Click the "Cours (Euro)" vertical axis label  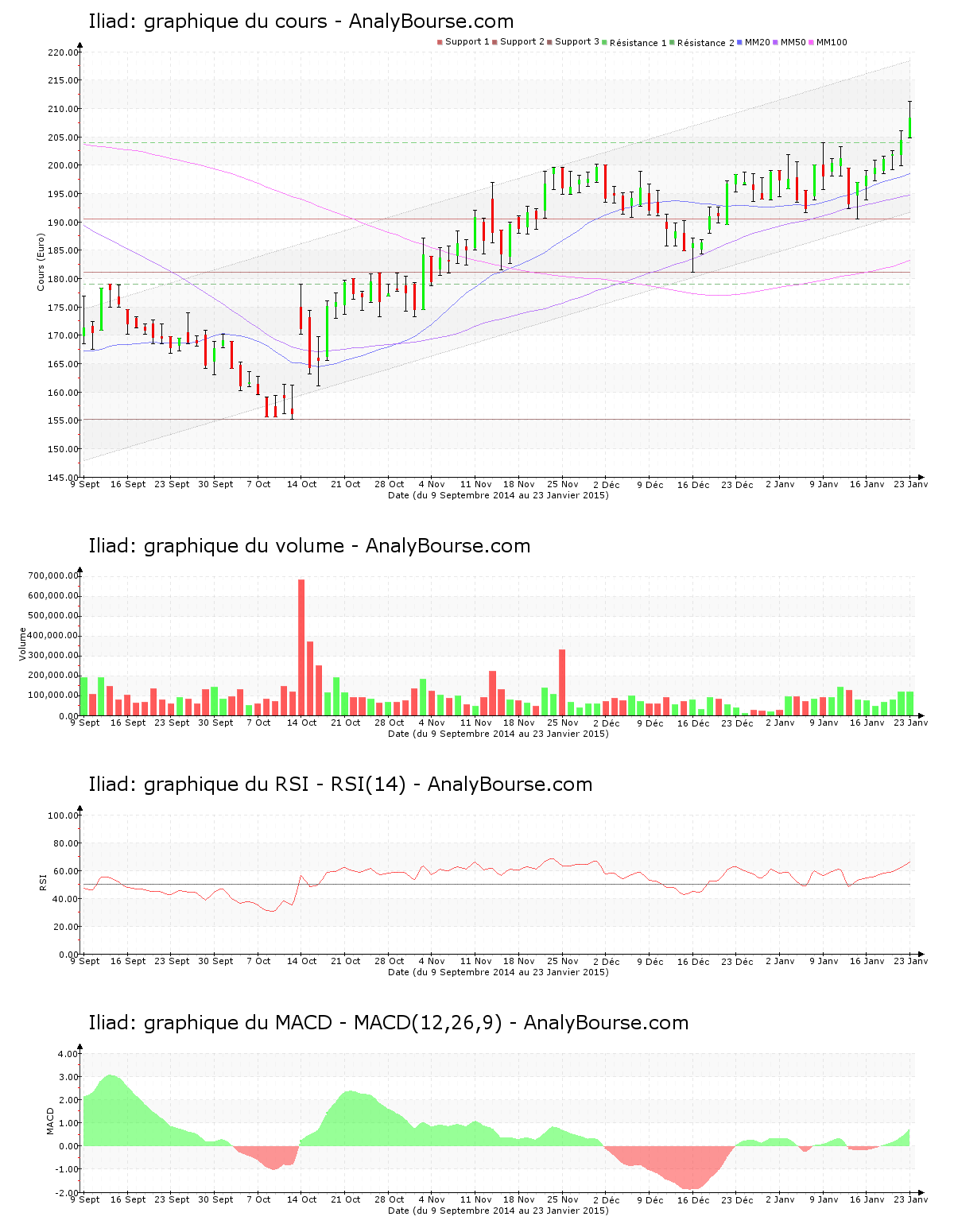pyautogui.click(x=41, y=262)
